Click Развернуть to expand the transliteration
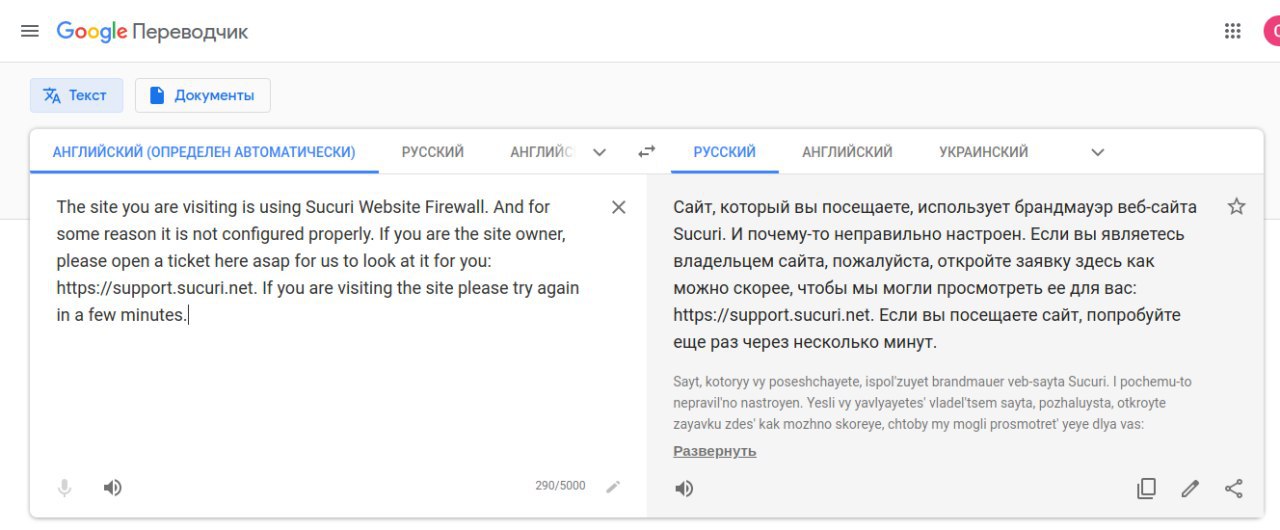This screenshot has height=530, width=1280. pos(715,451)
